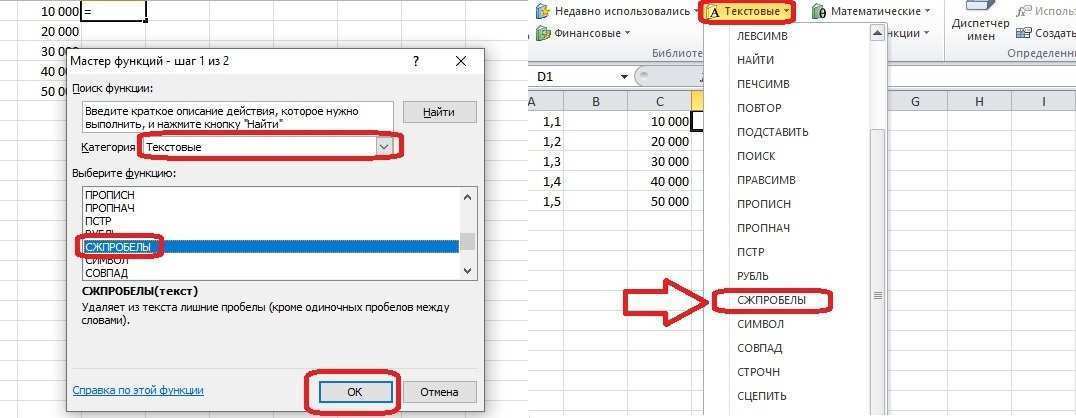Select column G header

tap(915, 102)
